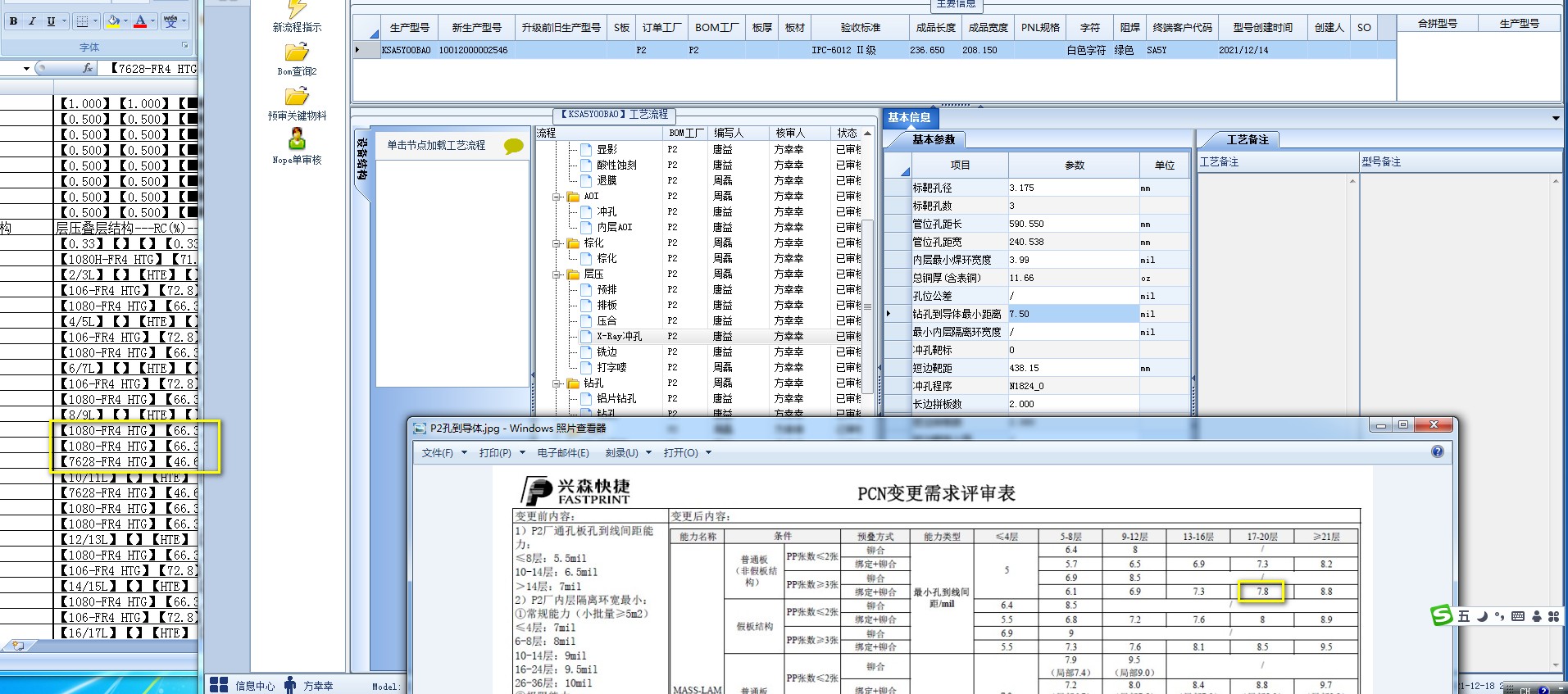Select the 铝片钻孔 process node
The height and width of the screenshot is (694, 1568).
click(616, 399)
